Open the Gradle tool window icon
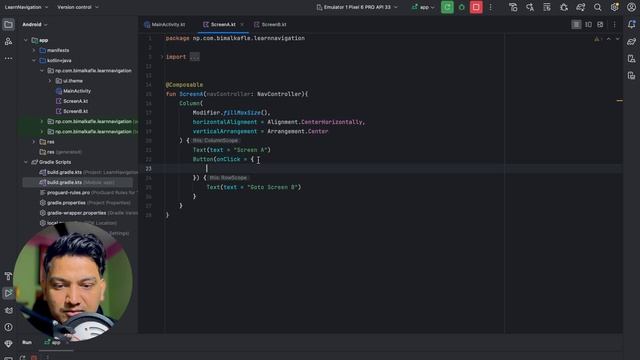The image size is (640, 360). [631, 42]
